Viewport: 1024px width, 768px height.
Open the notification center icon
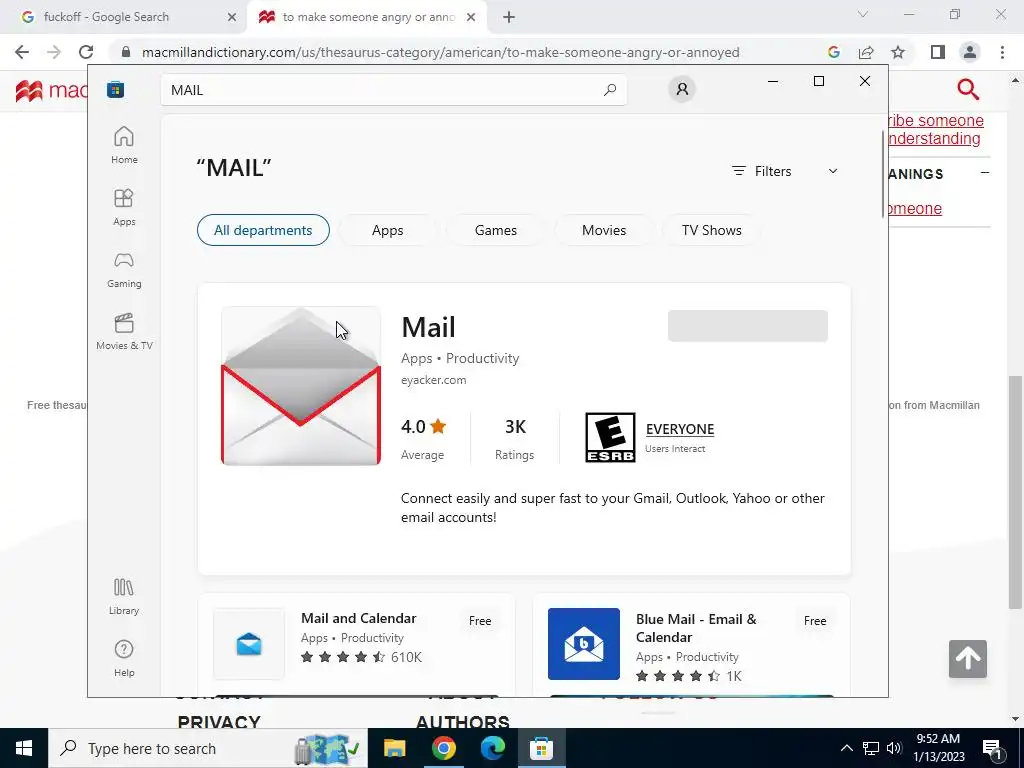point(993,748)
